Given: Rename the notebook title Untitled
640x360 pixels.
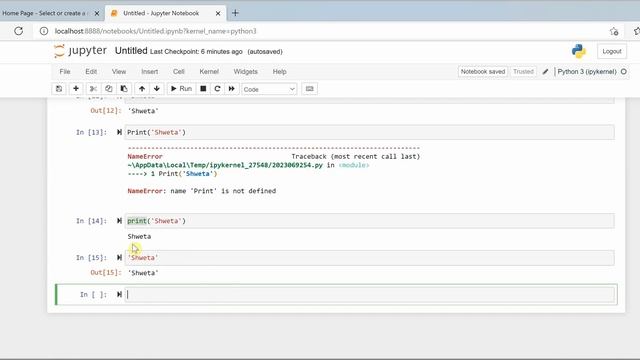Looking at the screenshot, I should (x=131, y=51).
